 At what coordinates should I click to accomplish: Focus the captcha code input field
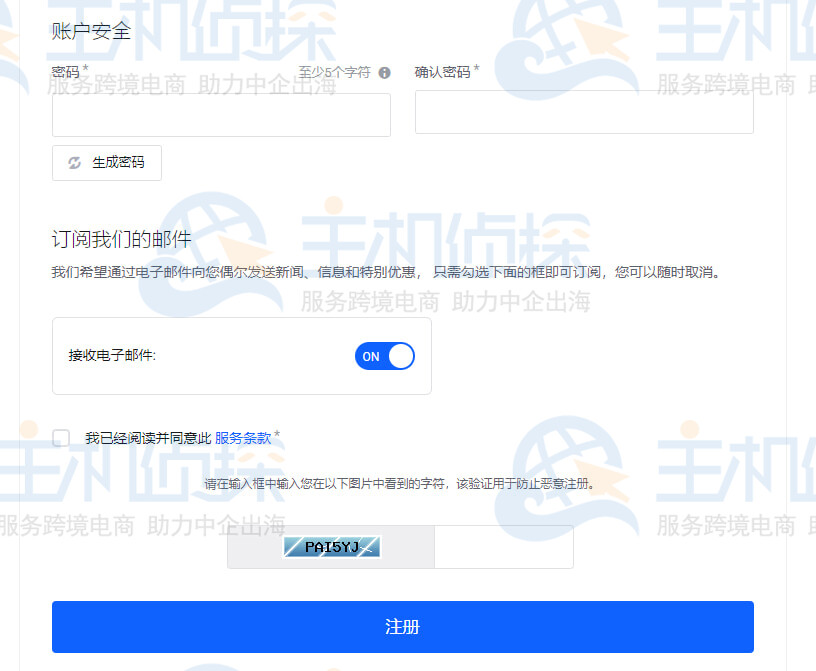tap(504, 547)
